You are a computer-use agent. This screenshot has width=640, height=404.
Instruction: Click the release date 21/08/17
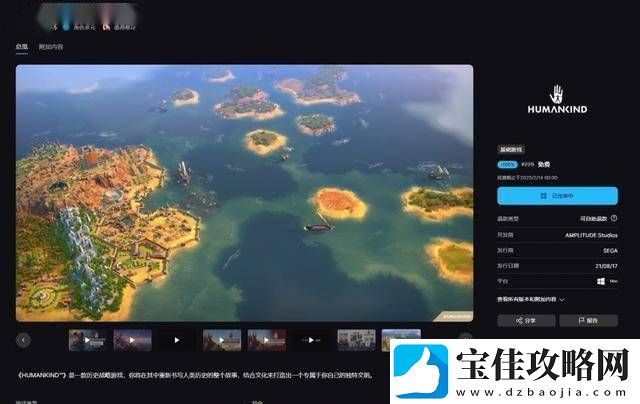[x=606, y=266]
